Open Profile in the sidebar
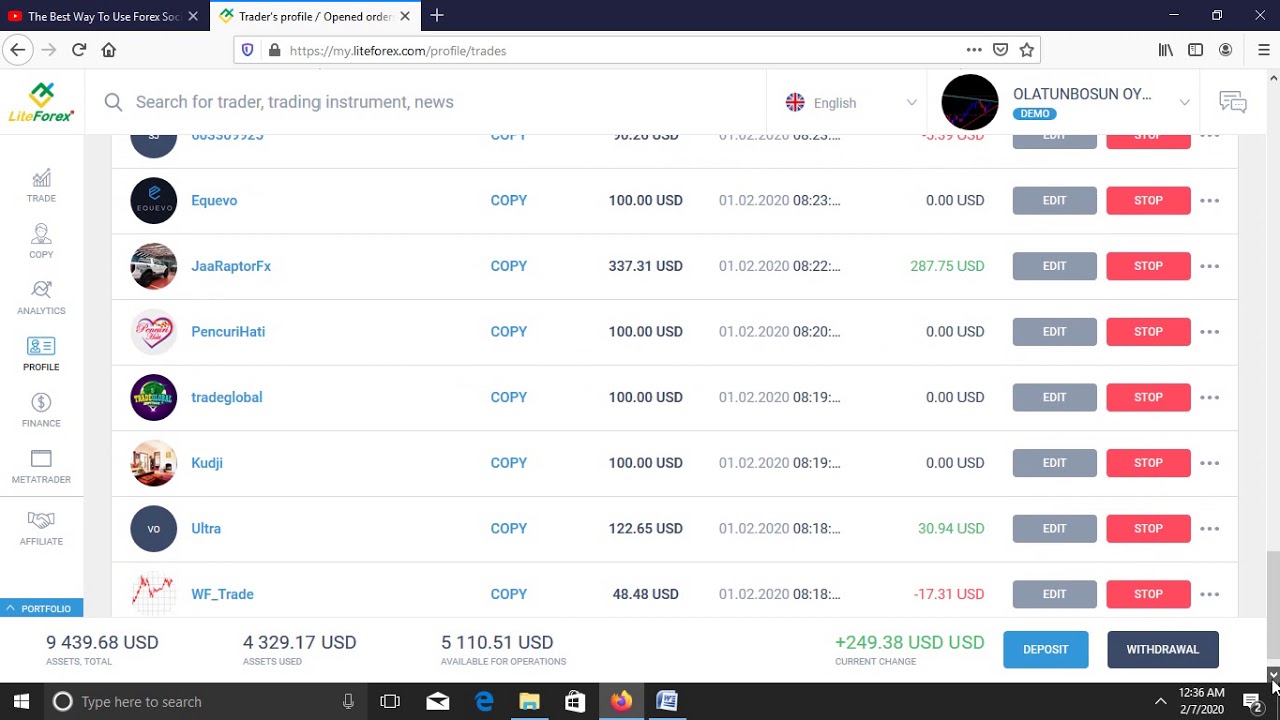 click(41, 354)
